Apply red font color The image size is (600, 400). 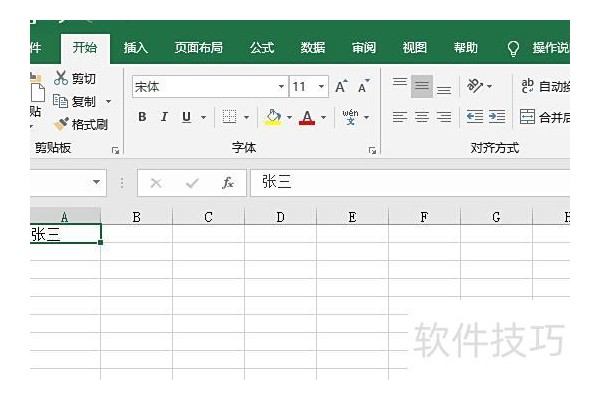307,117
